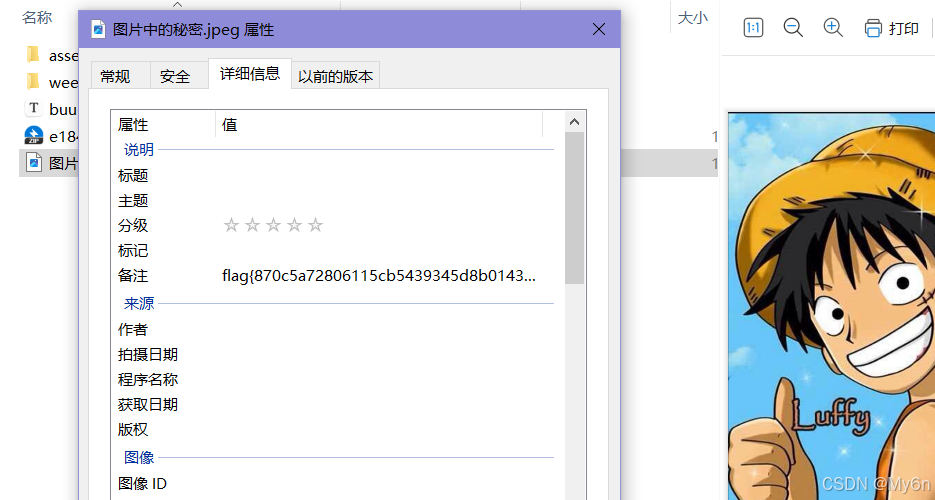Close the 属性 properties dialog

point(599,29)
